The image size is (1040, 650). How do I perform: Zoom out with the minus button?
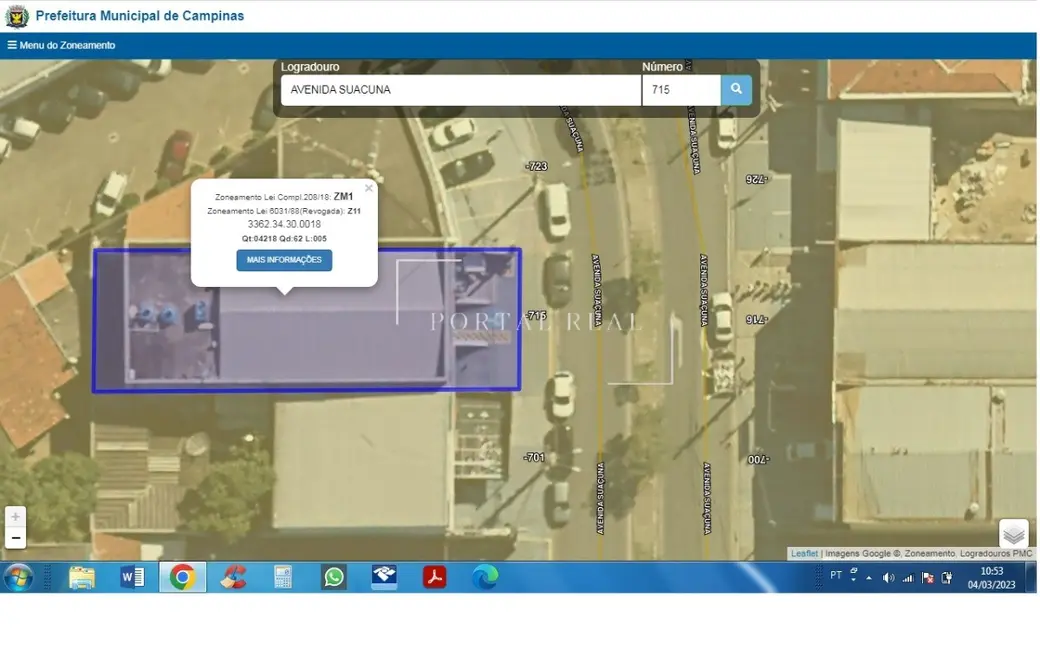(x=15, y=538)
